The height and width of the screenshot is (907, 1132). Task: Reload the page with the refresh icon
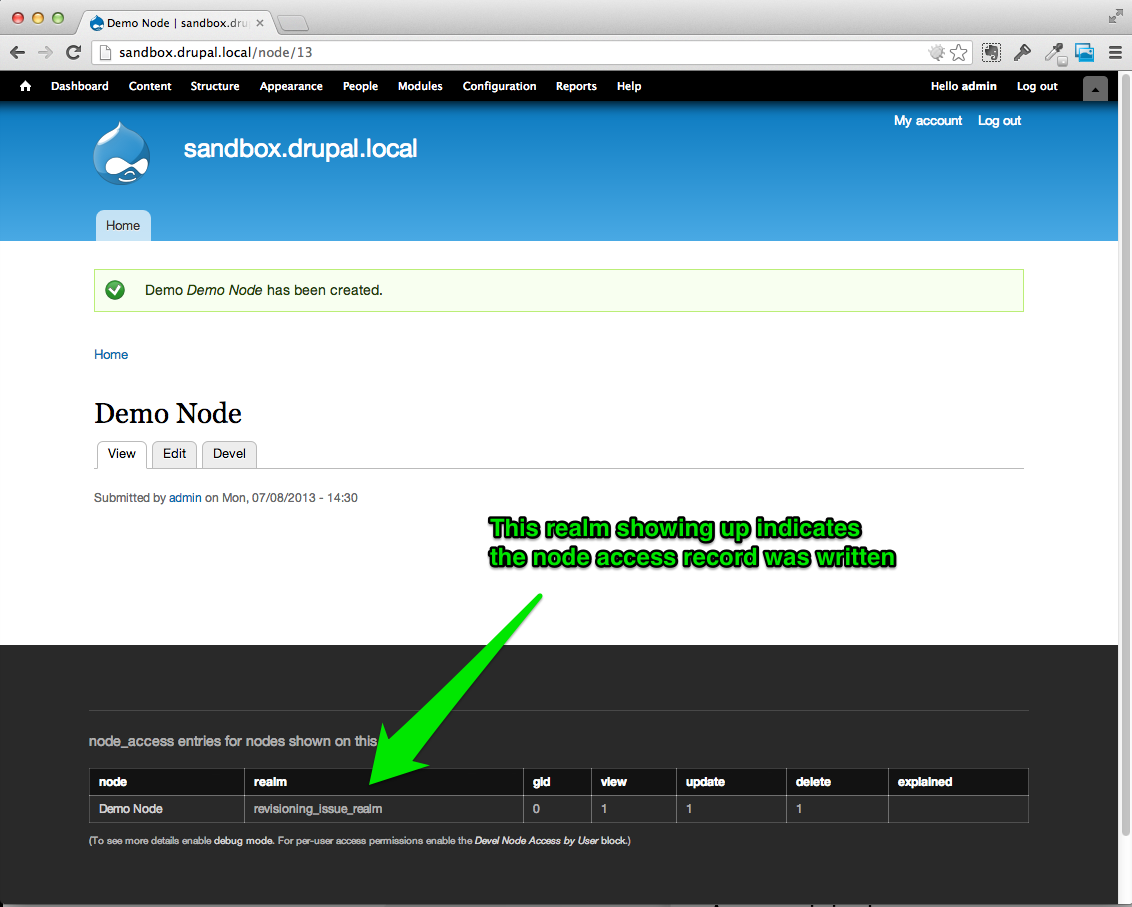(x=74, y=52)
